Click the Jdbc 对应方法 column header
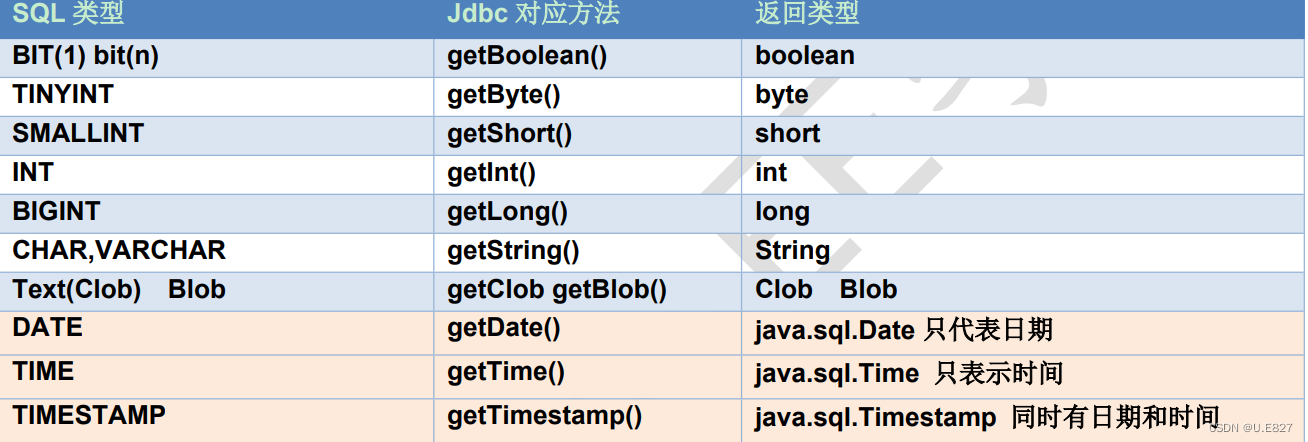 click(x=533, y=14)
